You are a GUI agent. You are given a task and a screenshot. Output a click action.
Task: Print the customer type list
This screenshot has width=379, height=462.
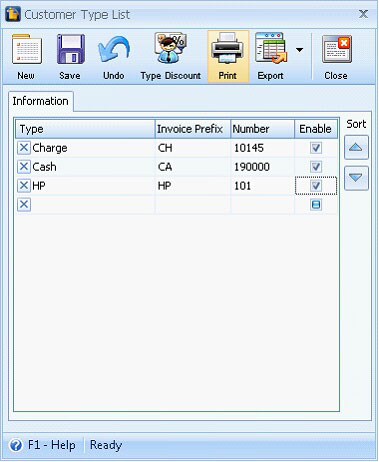point(228,57)
